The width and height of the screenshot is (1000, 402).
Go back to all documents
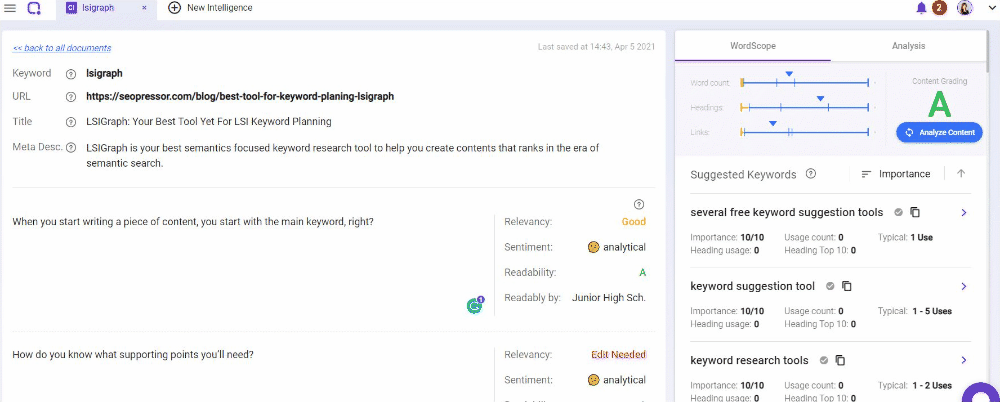(62, 48)
